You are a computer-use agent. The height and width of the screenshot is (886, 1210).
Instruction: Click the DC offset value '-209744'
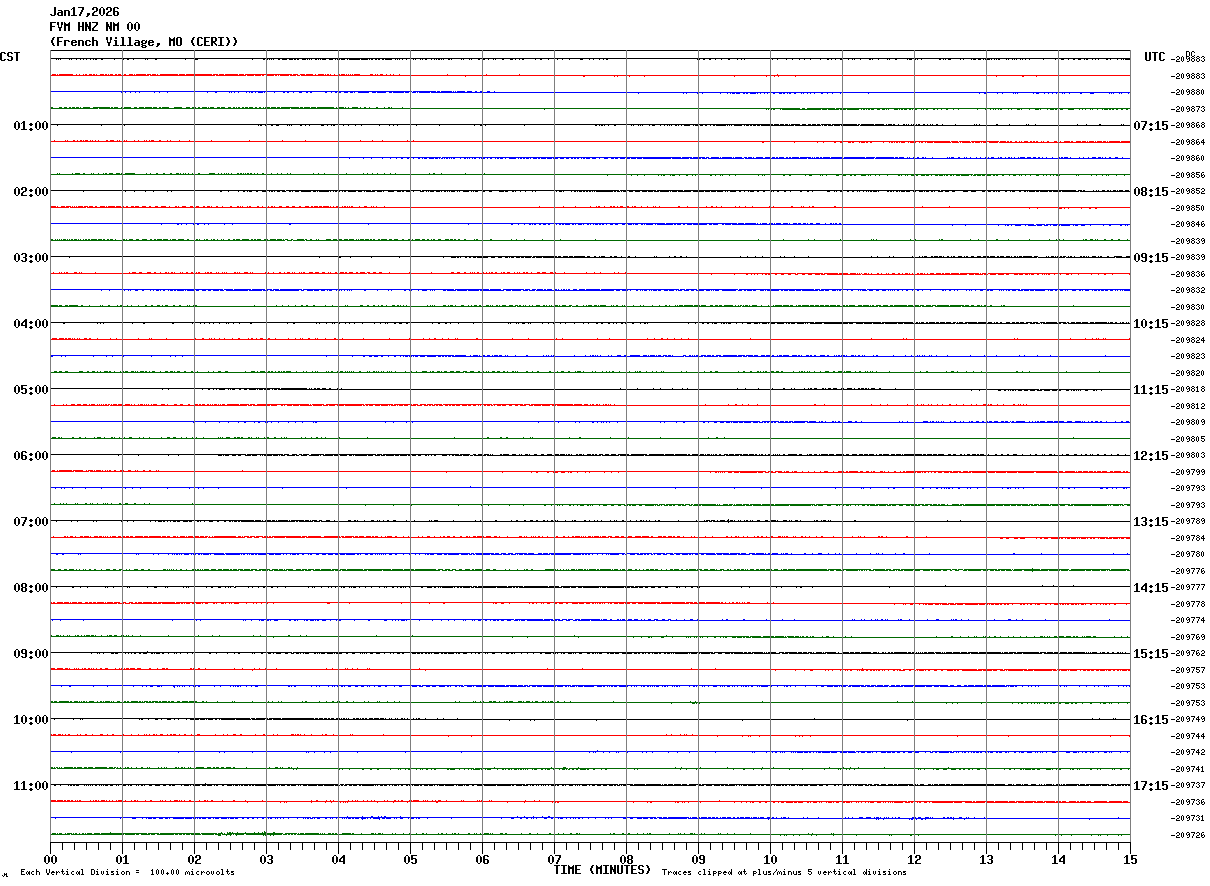coord(1189,736)
